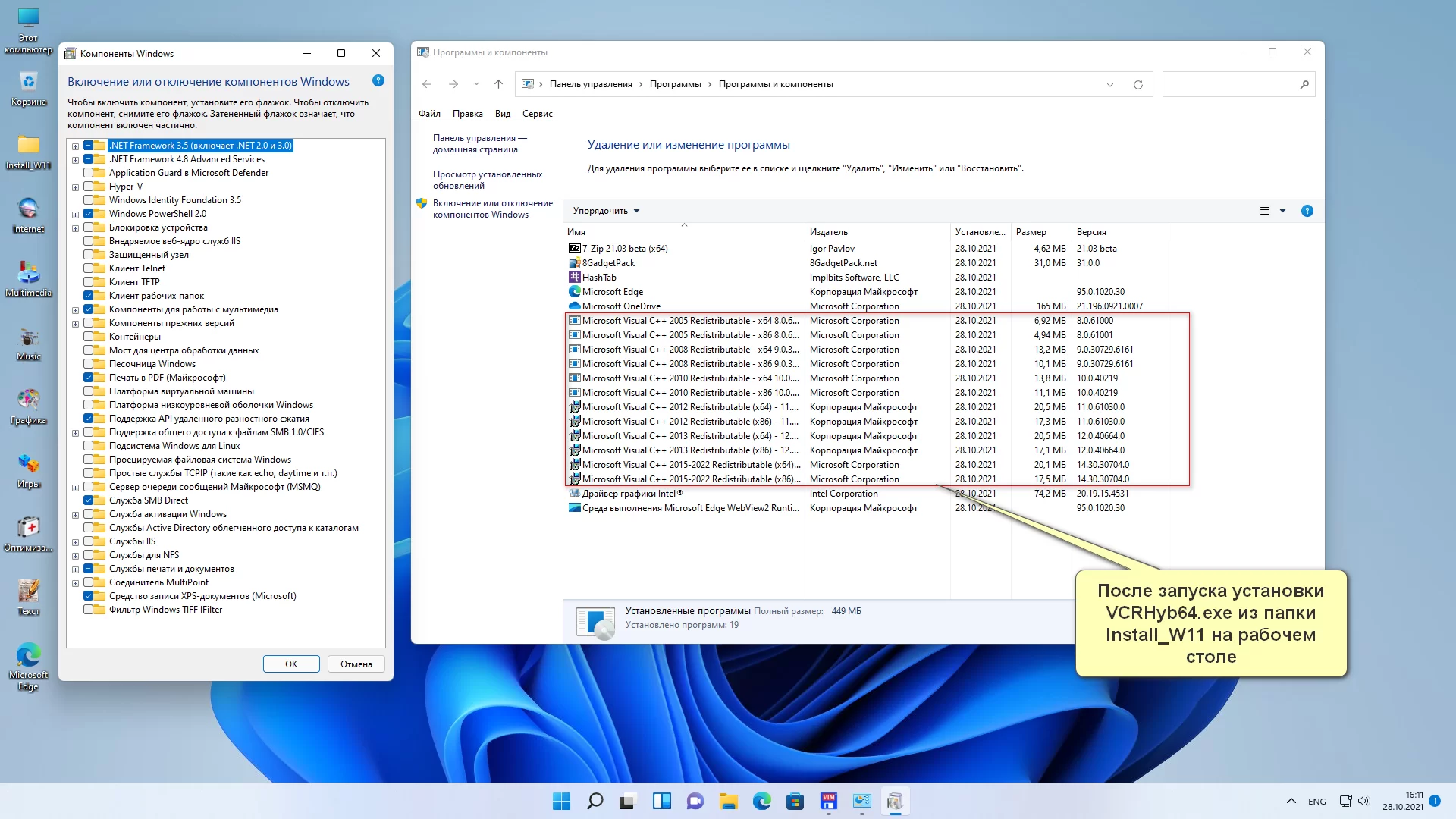The height and width of the screenshot is (819, 1456).
Task: Click the blue help icon in programs toolbar
Action: click(1307, 211)
